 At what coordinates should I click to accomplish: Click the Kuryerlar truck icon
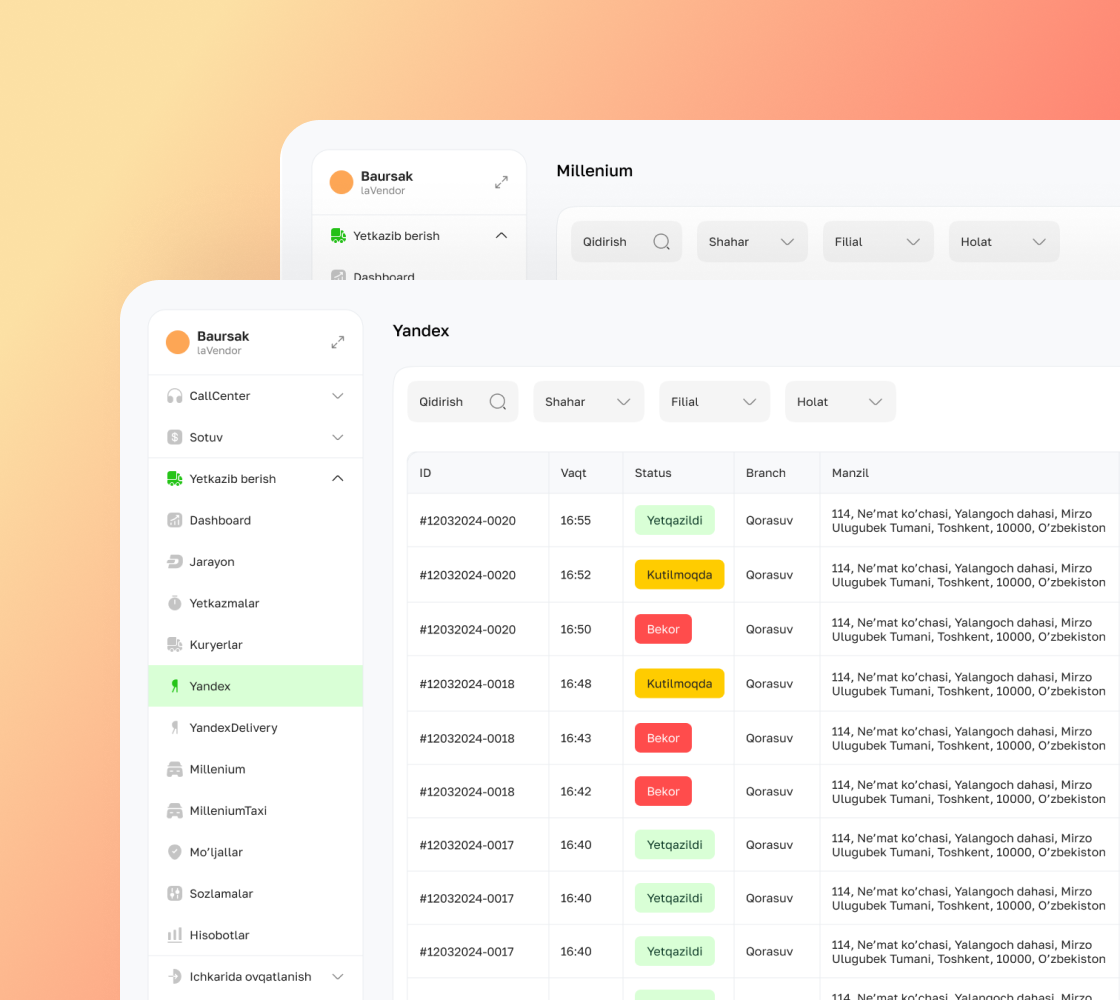174,644
